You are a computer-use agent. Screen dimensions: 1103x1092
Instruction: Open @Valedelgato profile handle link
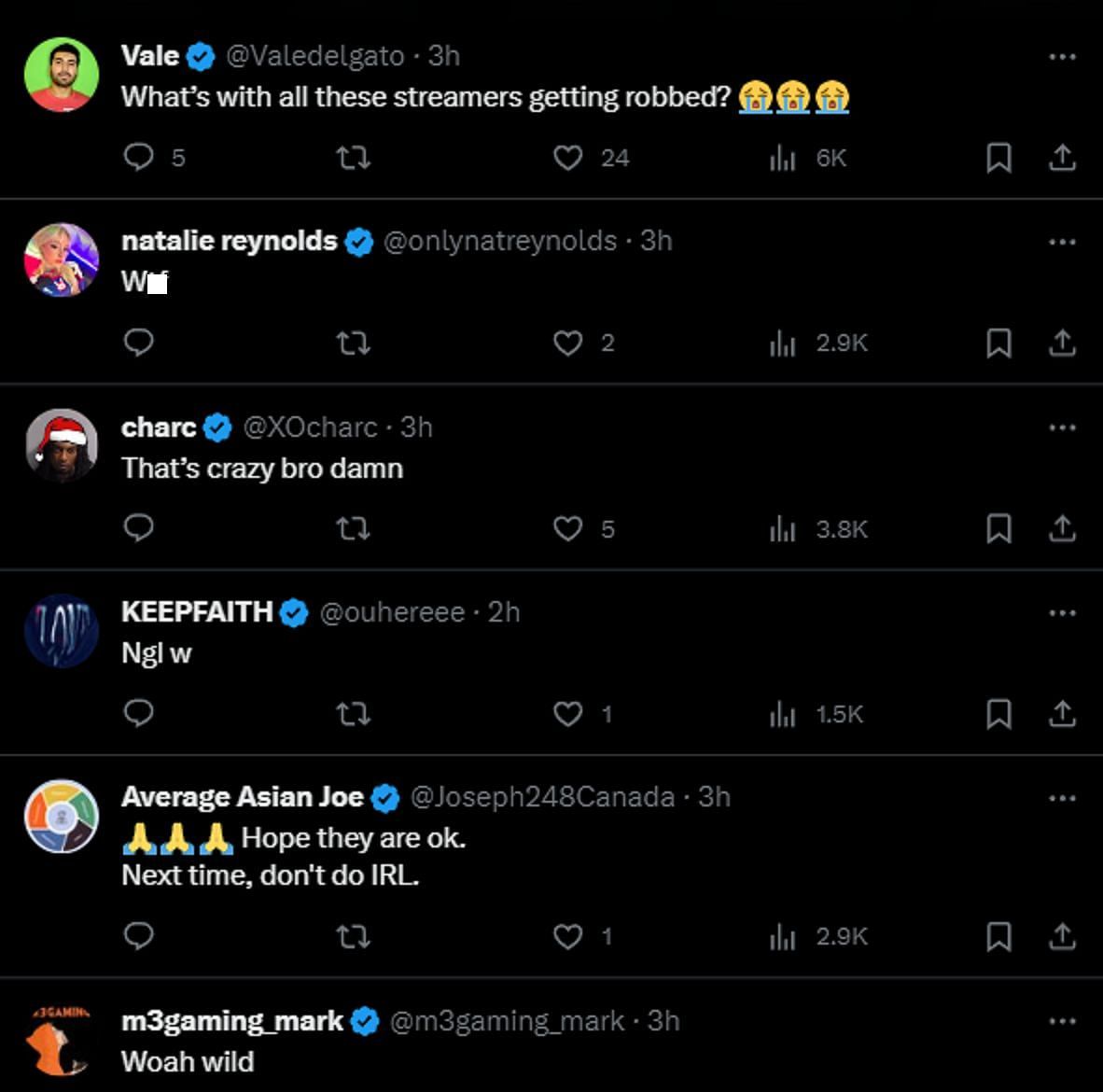pyautogui.click(x=314, y=56)
